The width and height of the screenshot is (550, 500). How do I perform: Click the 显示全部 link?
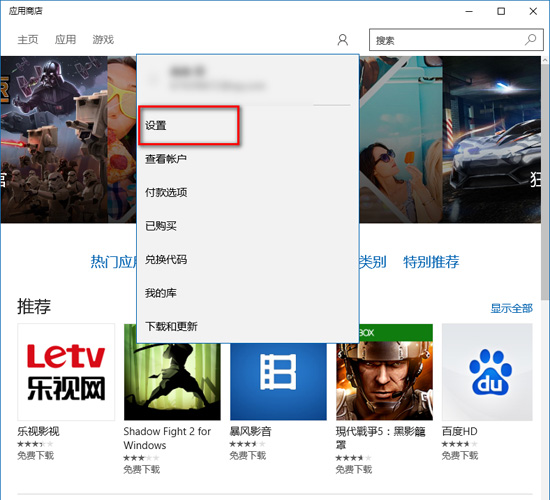[511, 308]
